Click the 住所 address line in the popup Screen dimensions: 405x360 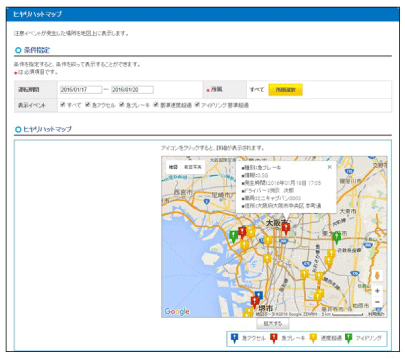pos(281,206)
